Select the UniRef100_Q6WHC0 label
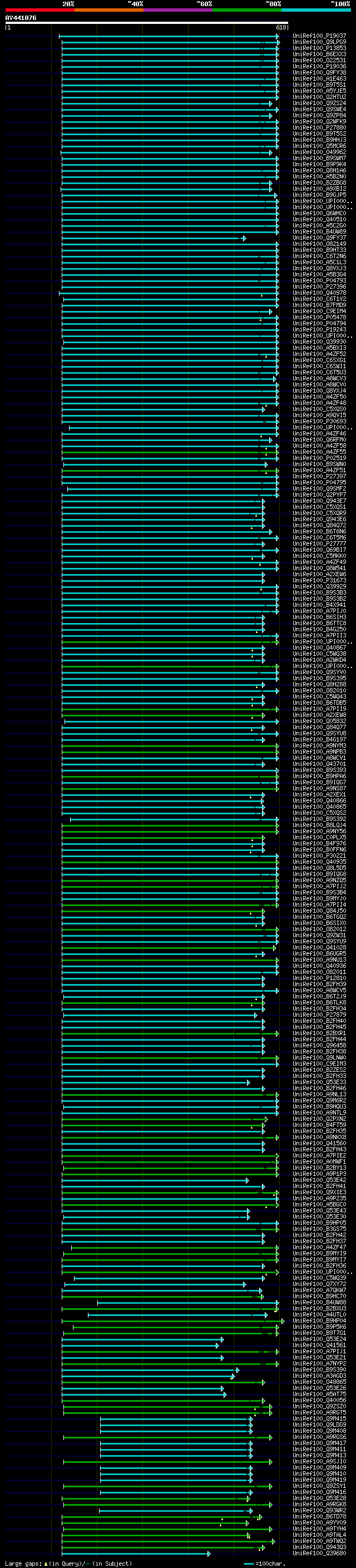The width and height of the screenshot is (356, 1568). [319, 213]
